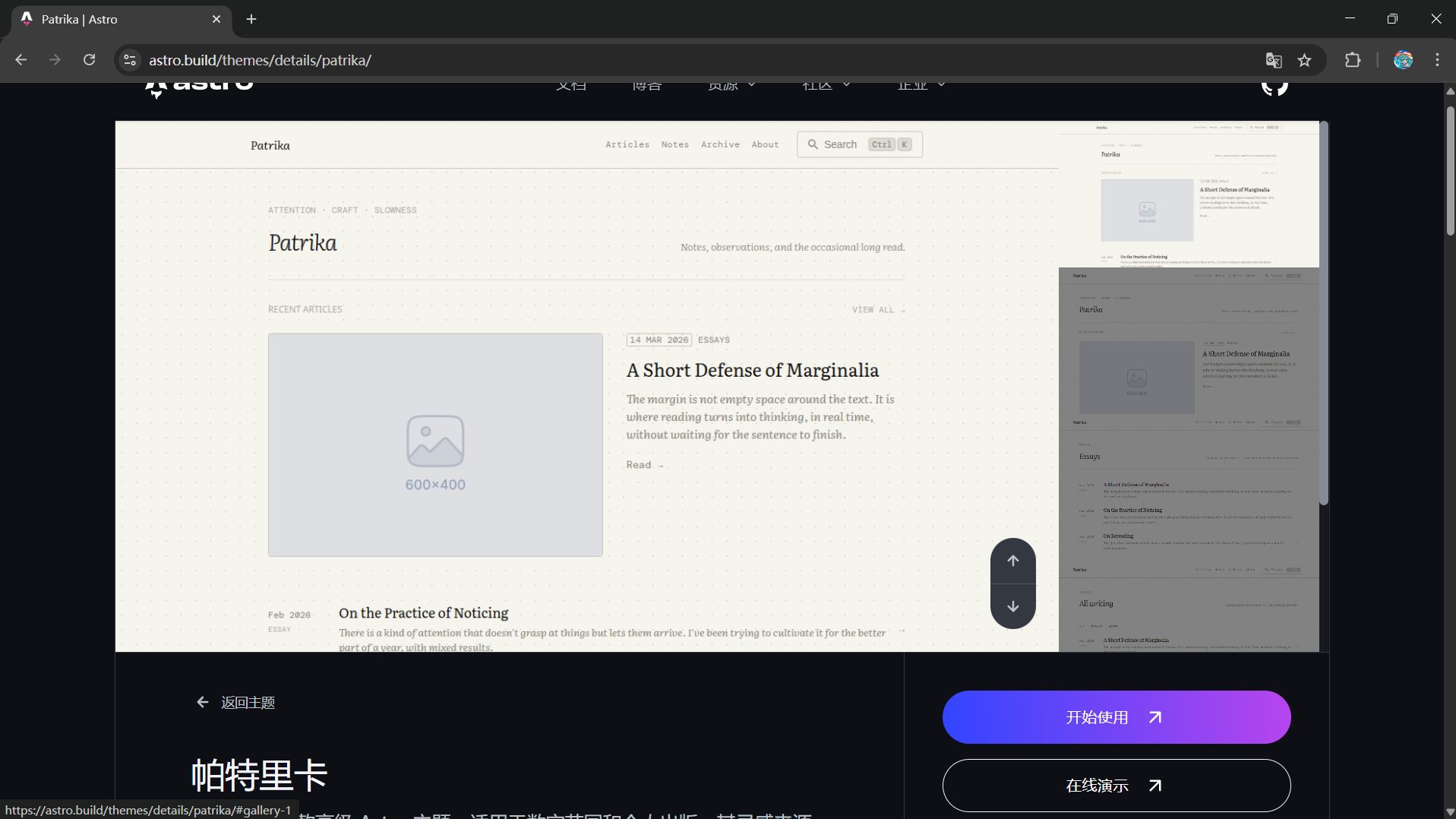
Task: Open 'On the Practice of Noticing' title
Action: click(x=424, y=613)
